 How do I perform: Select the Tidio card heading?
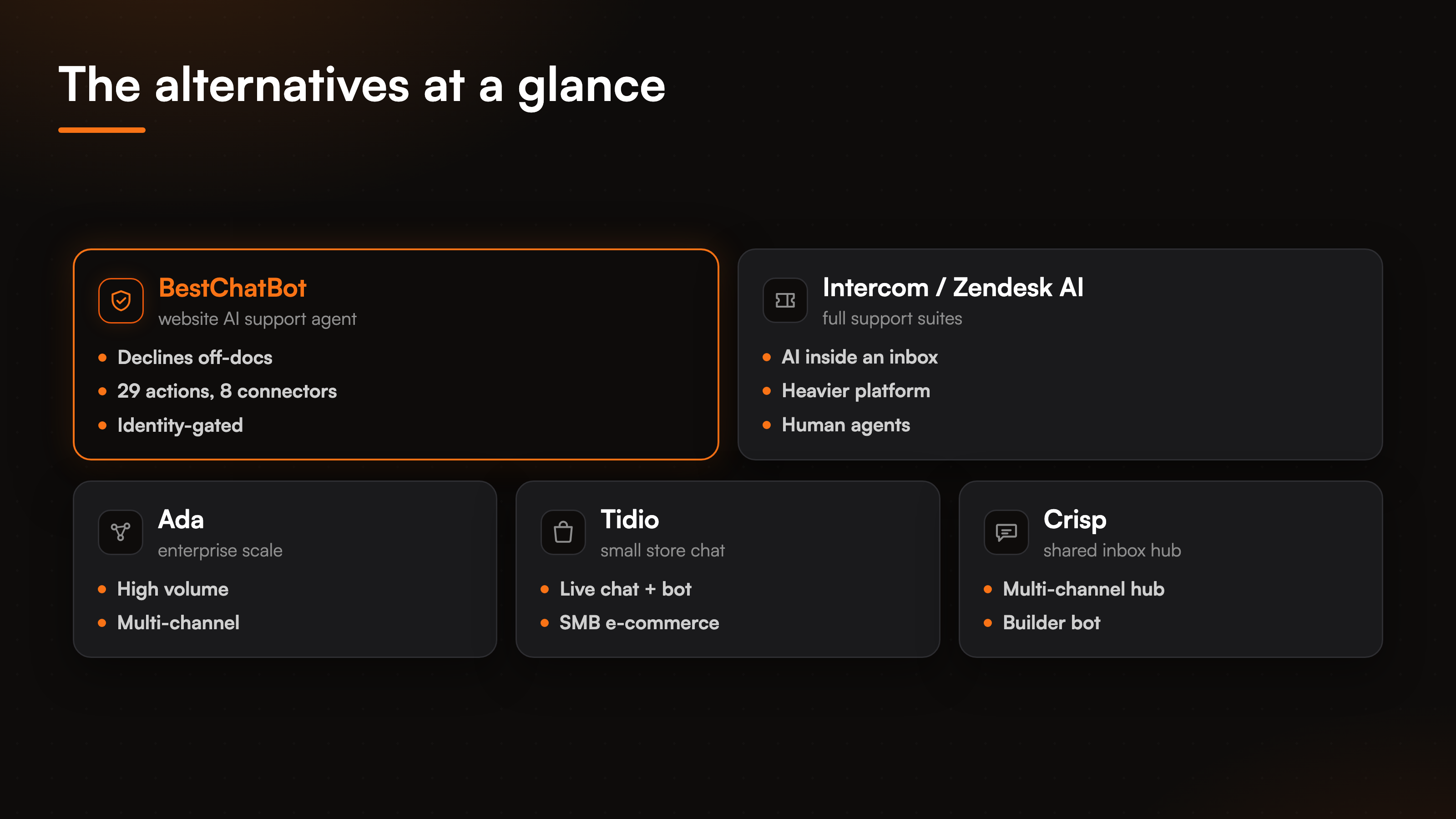(630, 519)
